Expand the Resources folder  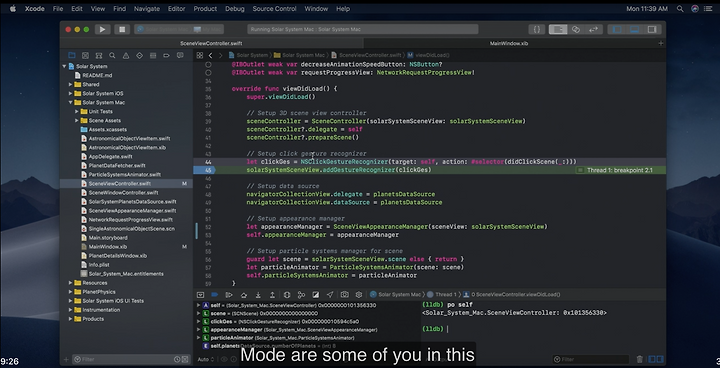coord(71,283)
